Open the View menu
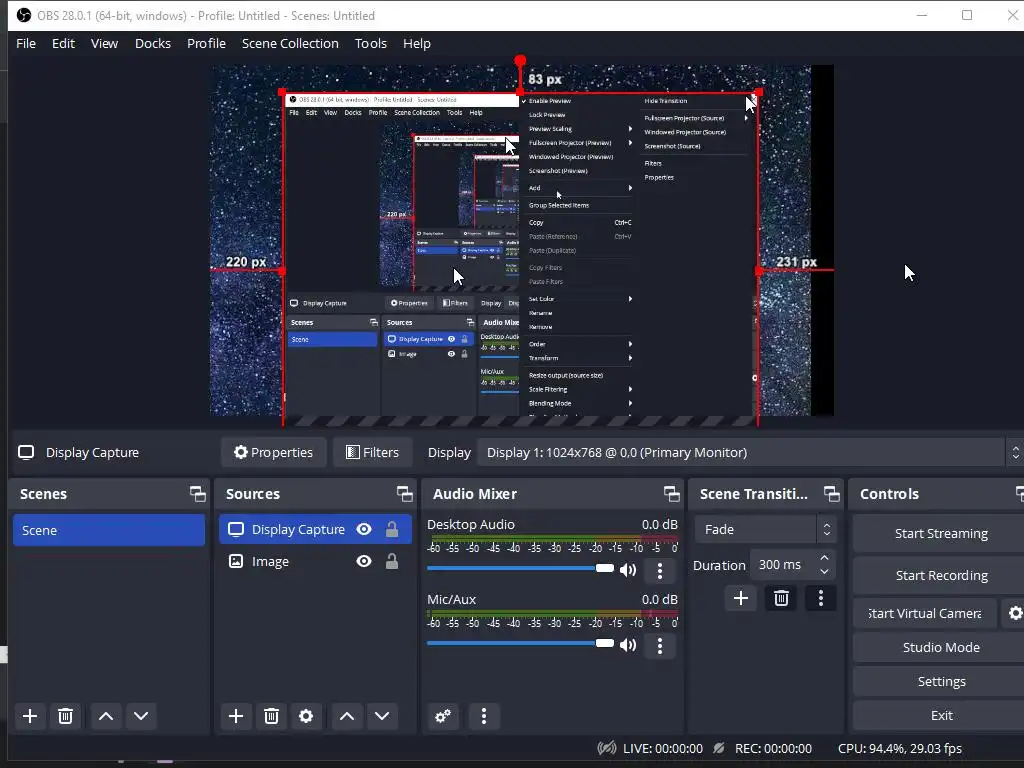 104,44
